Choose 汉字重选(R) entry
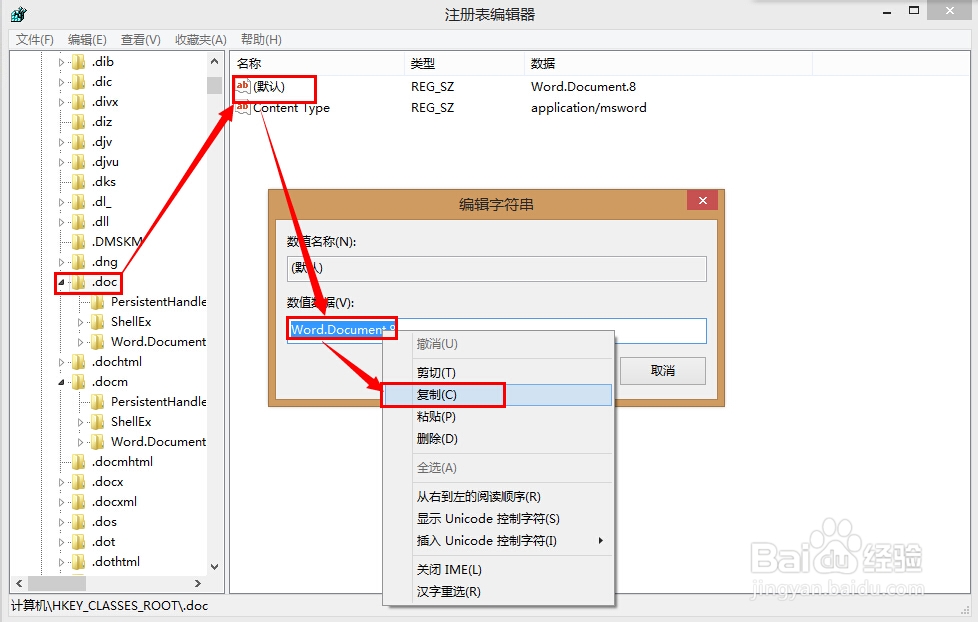This screenshot has width=978, height=622. click(x=497, y=591)
